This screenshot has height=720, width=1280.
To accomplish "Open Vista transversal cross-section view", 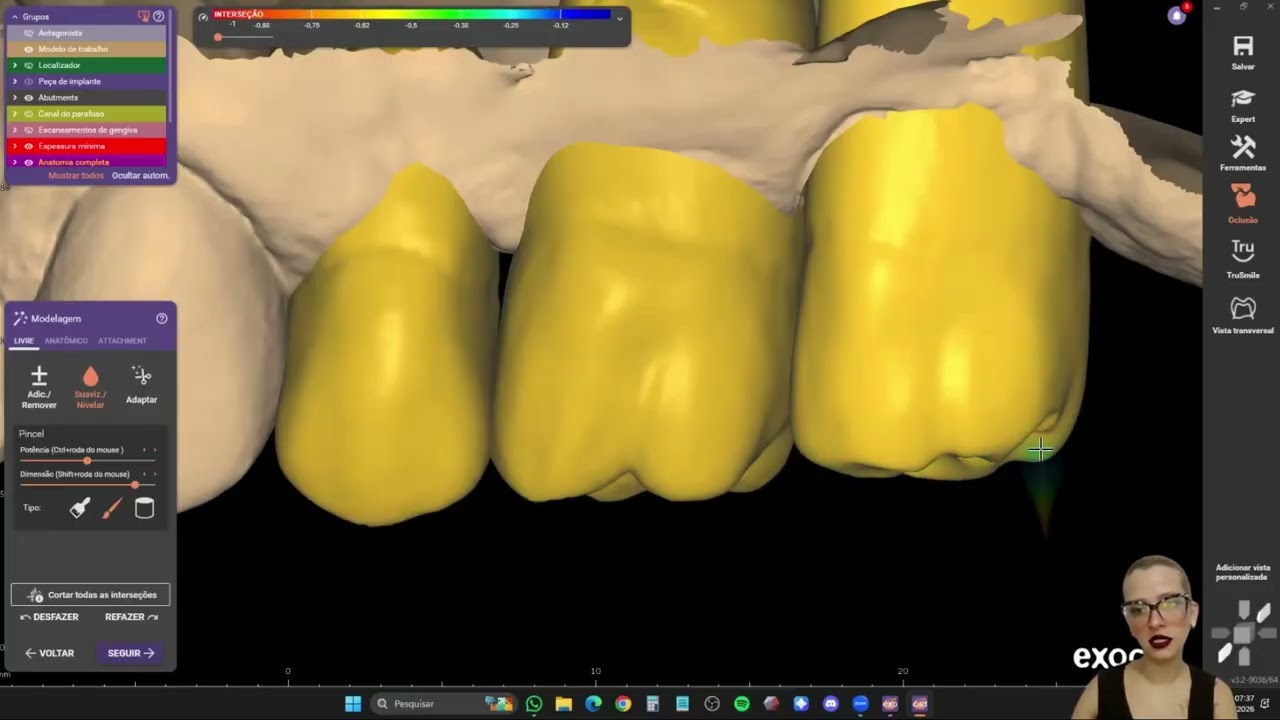I will [1243, 315].
